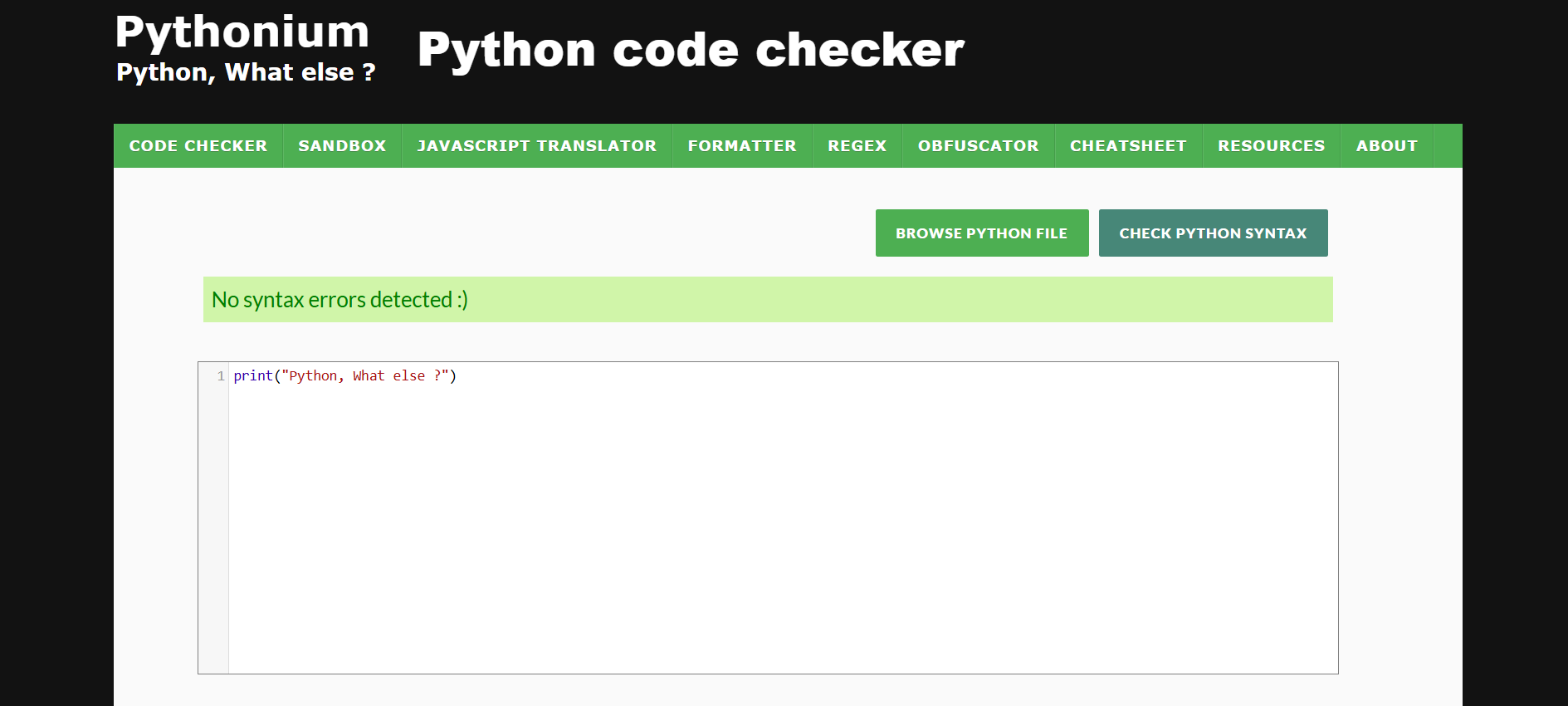This screenshot has height=706, width=1568.
Task: Place cursor on the print statement code
Action: 345,376
